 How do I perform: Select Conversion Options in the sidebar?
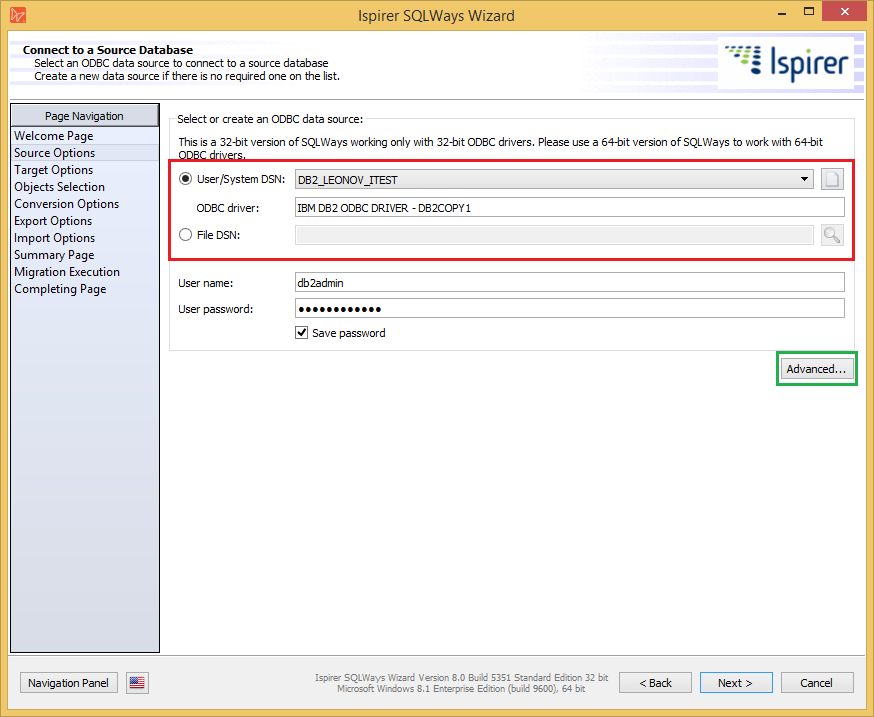coord(66,203)
